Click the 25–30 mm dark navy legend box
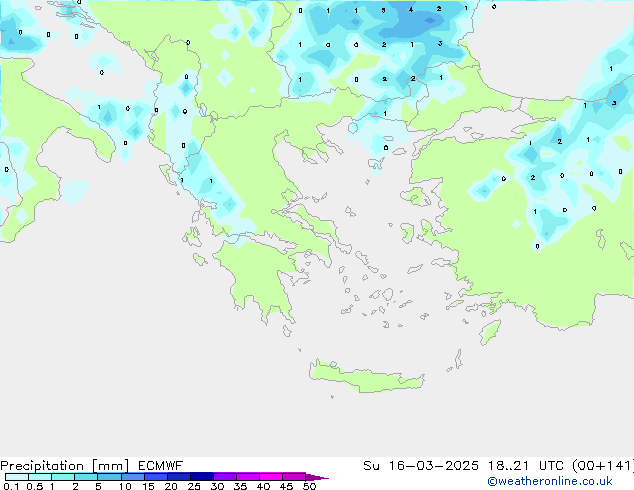This screenshot has height=490, width=634. click(x=202, y=477)
